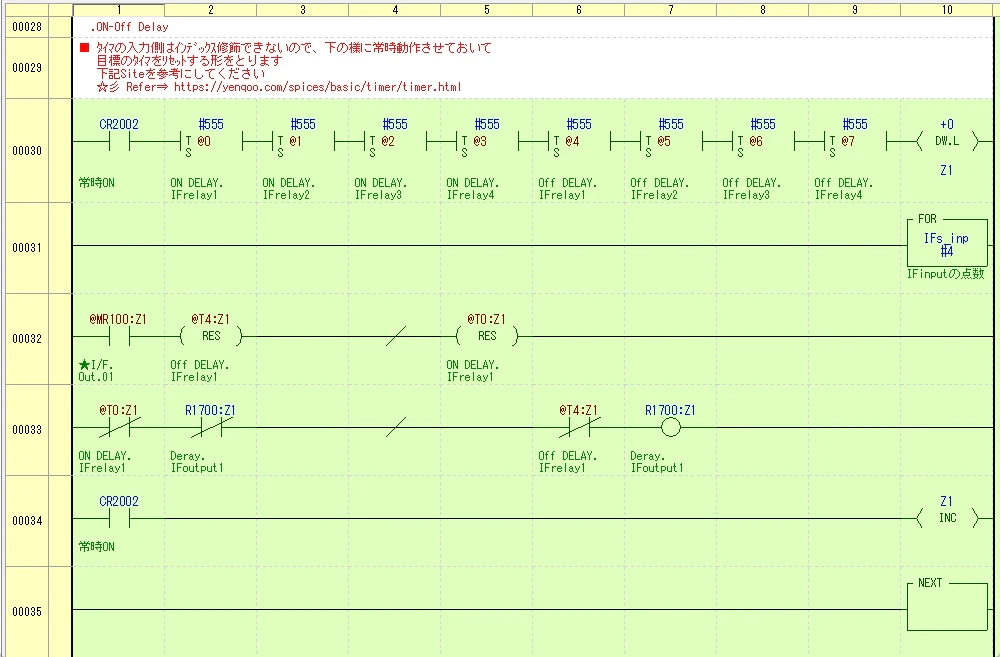Click column header 4
Viewport: 1000px width, 657px height.
(394, 10)
